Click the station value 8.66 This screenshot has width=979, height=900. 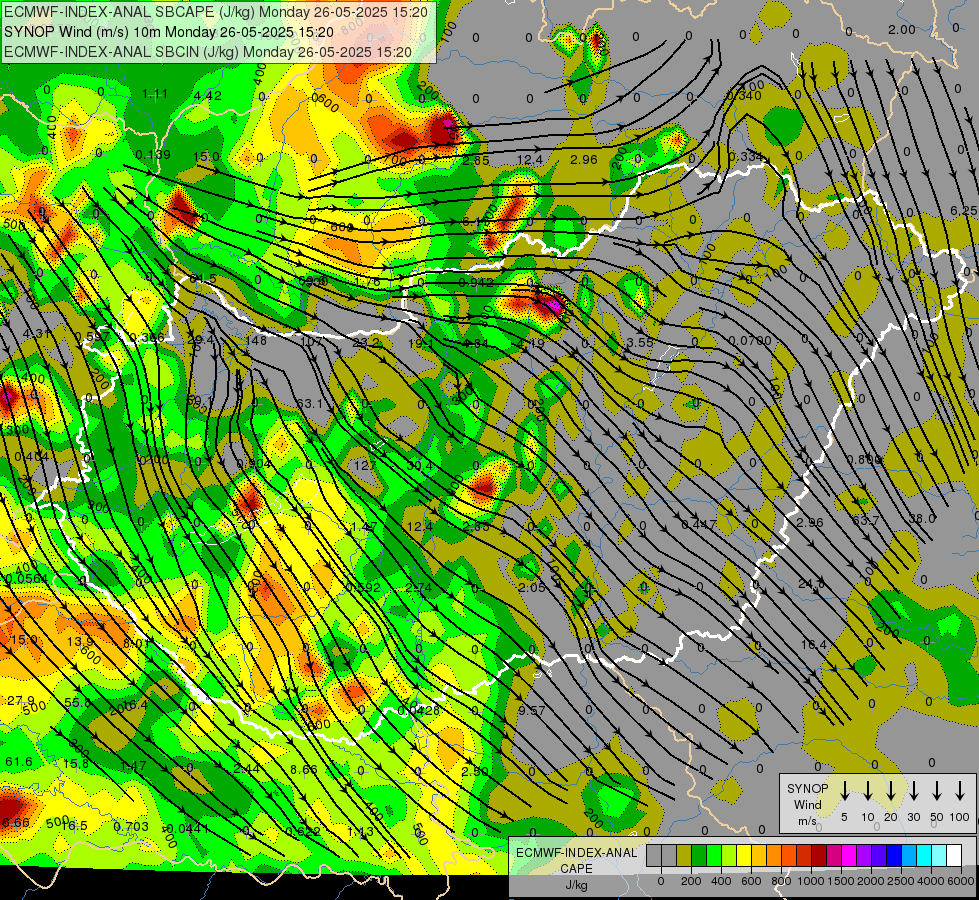tap(304, 769)
